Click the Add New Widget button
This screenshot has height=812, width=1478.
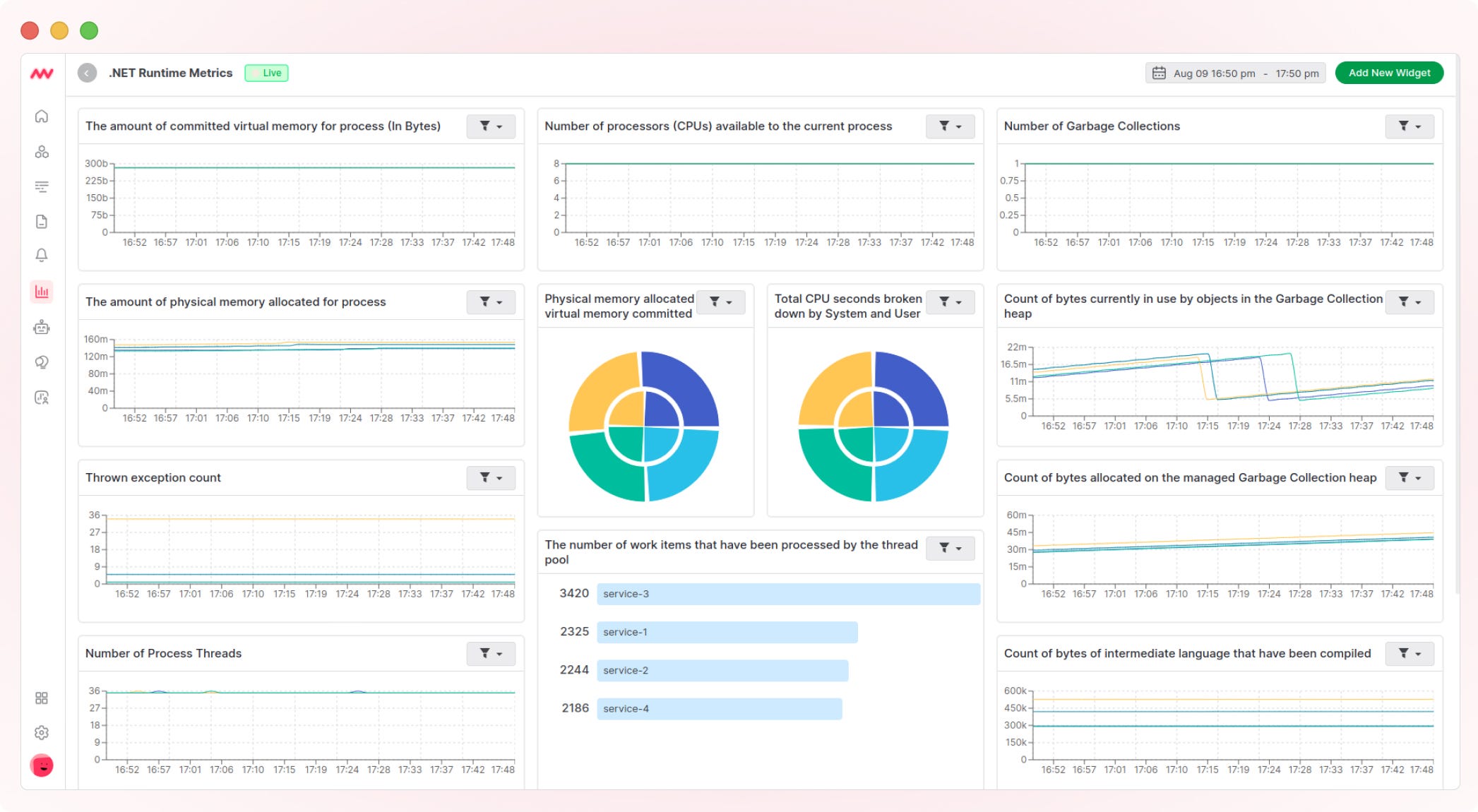[x=1388, y=73]
